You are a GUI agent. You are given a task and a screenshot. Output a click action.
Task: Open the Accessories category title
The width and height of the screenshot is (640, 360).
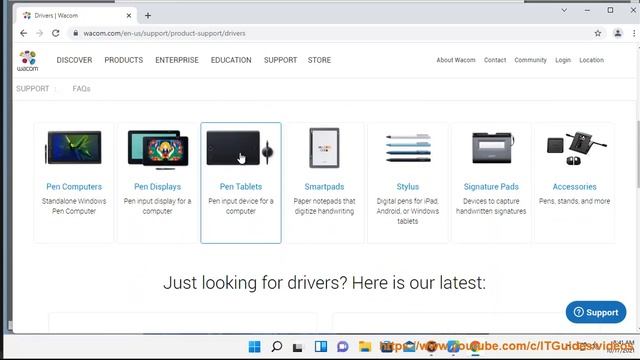click(574, 187)
